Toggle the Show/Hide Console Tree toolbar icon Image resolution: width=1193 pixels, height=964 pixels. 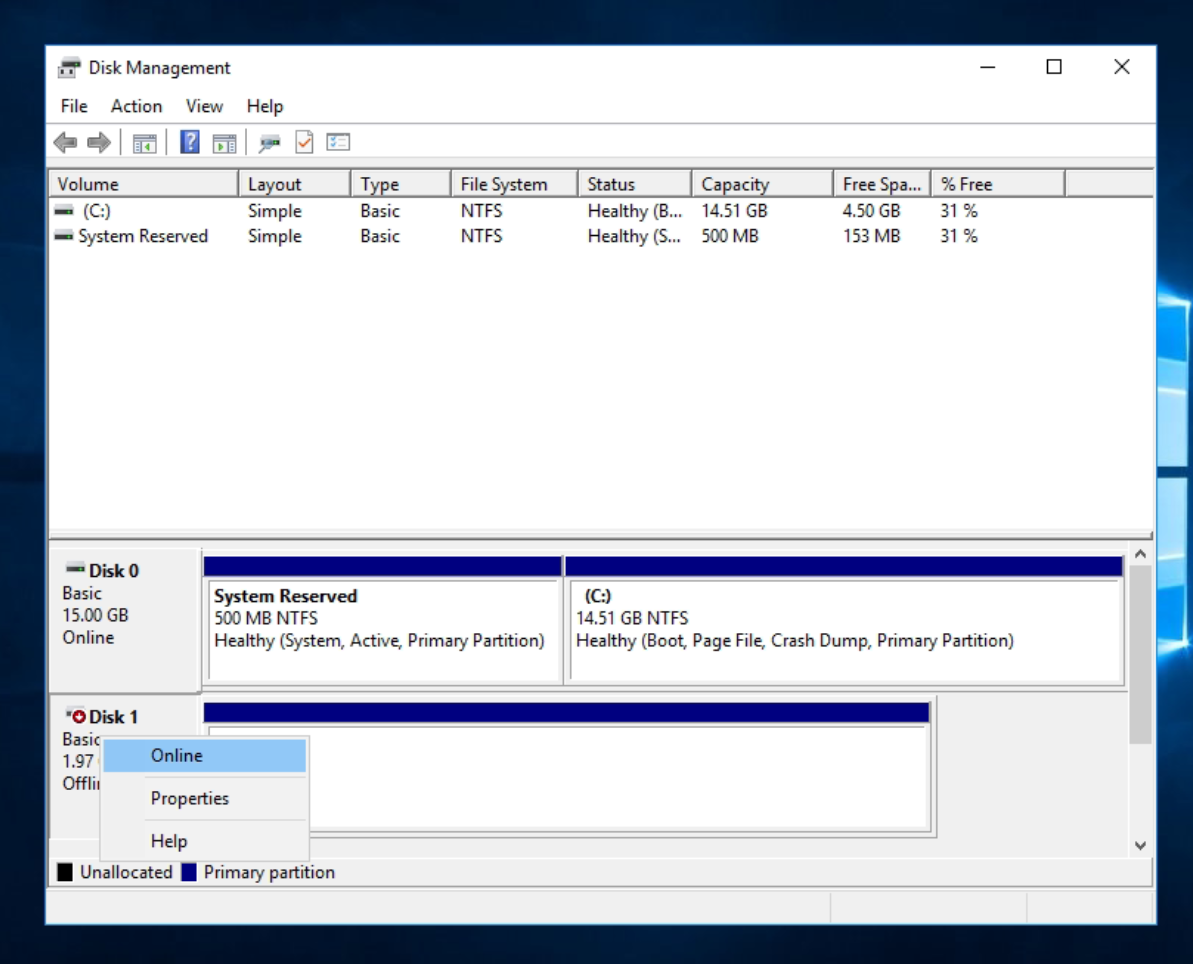[x=145, y=142]
